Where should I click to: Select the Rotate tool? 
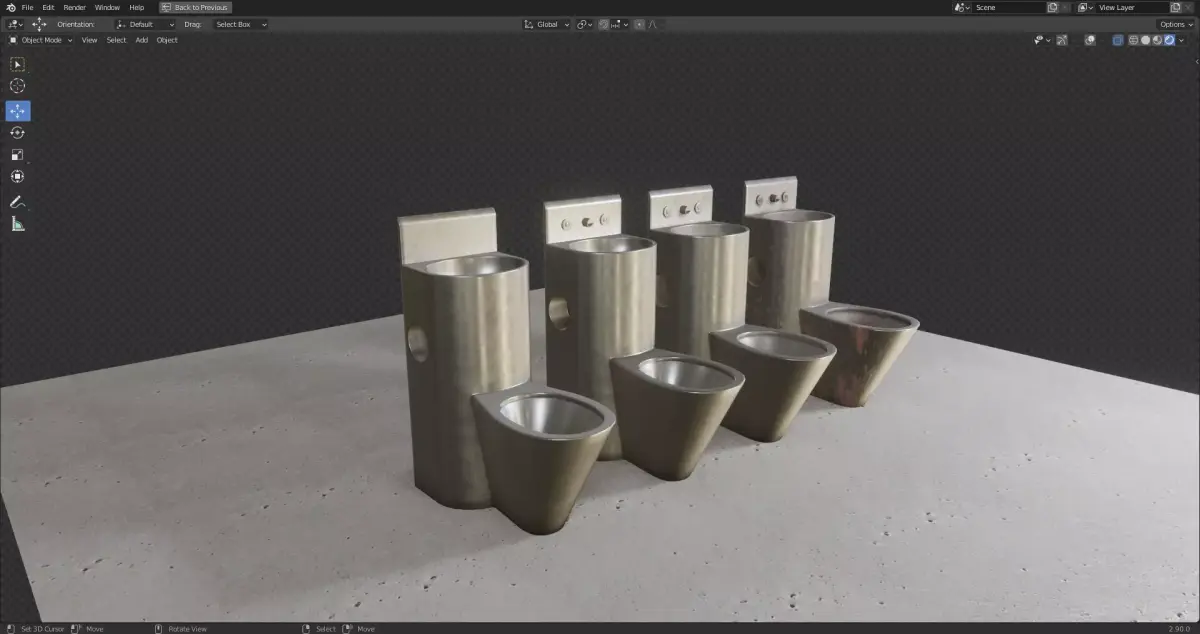click(17, 132)
